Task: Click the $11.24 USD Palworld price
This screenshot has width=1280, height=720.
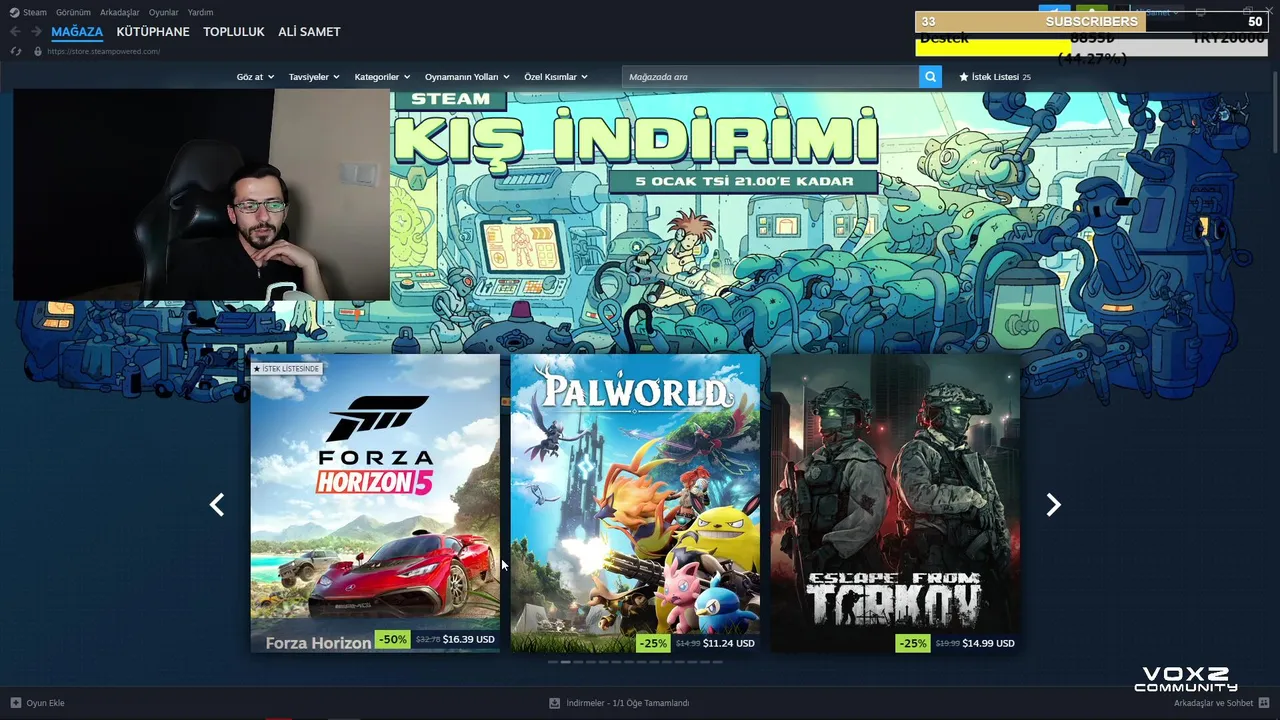Action: 729,643
